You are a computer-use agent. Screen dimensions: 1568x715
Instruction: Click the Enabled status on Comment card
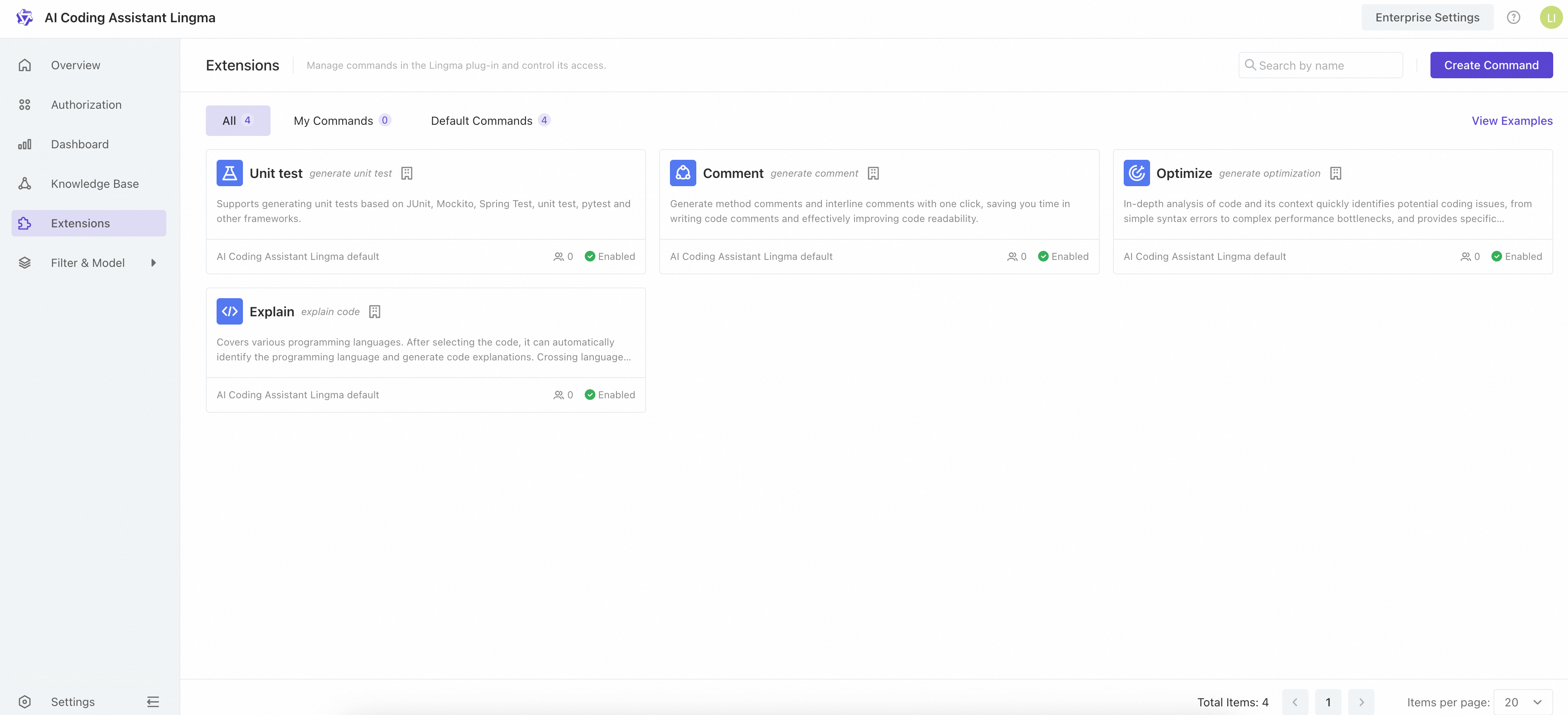click(1063, 257)
